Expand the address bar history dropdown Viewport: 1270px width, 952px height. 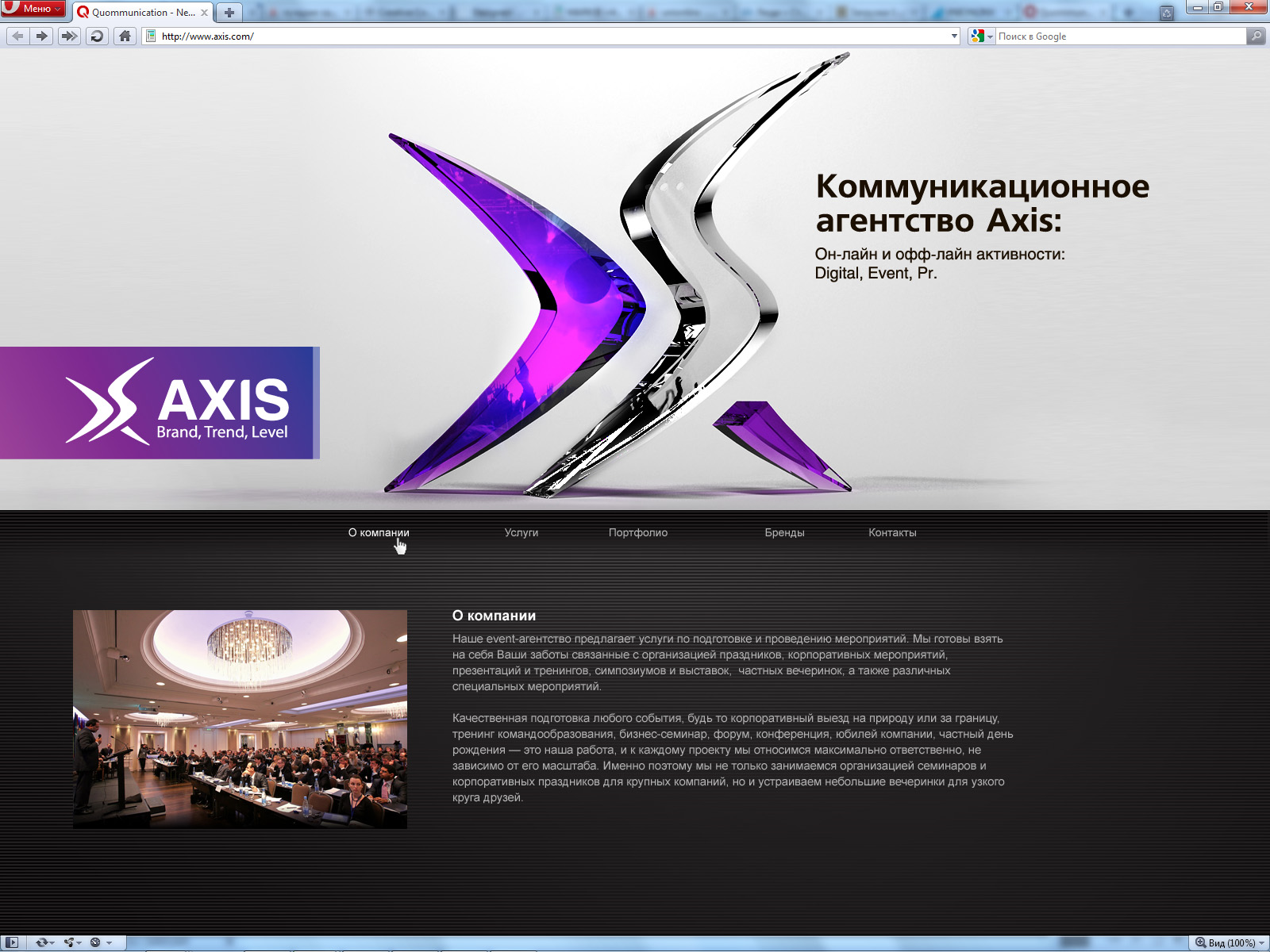point(954,36)
